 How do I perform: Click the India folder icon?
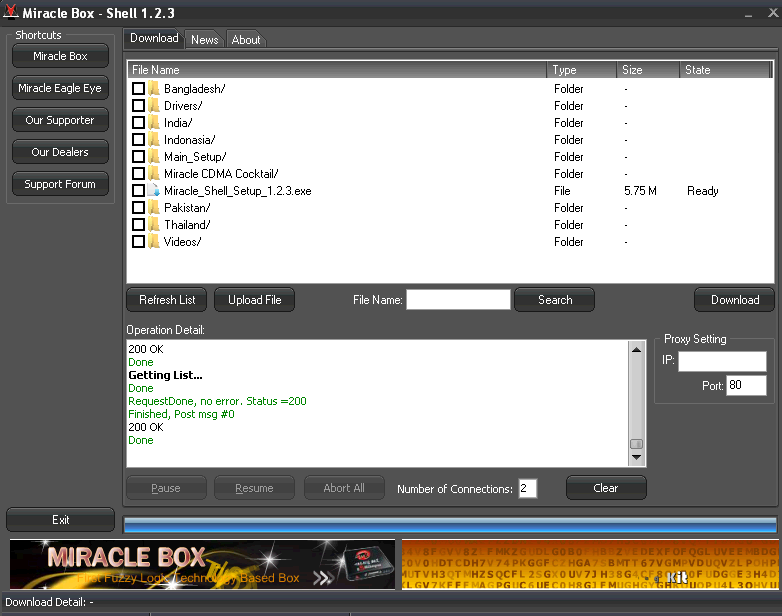click(x=154, y=122)
